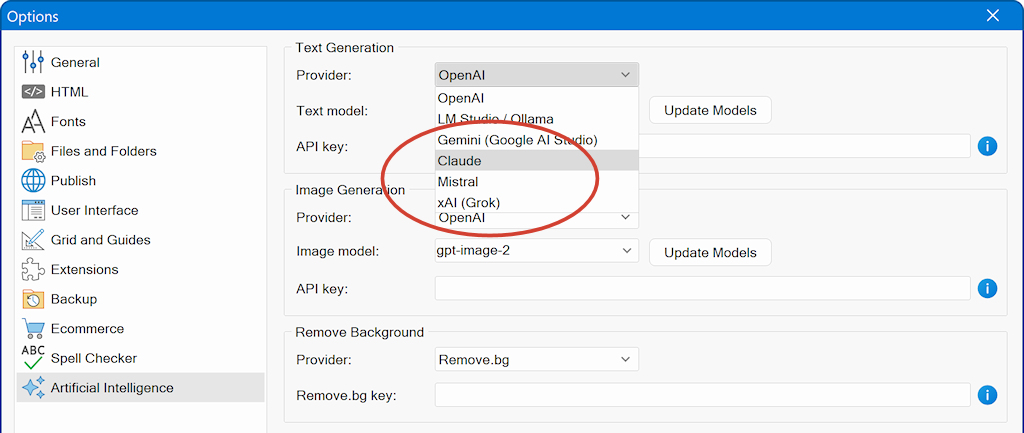
Task: Select the Grid and Guides icon
Action: [33, 240]
